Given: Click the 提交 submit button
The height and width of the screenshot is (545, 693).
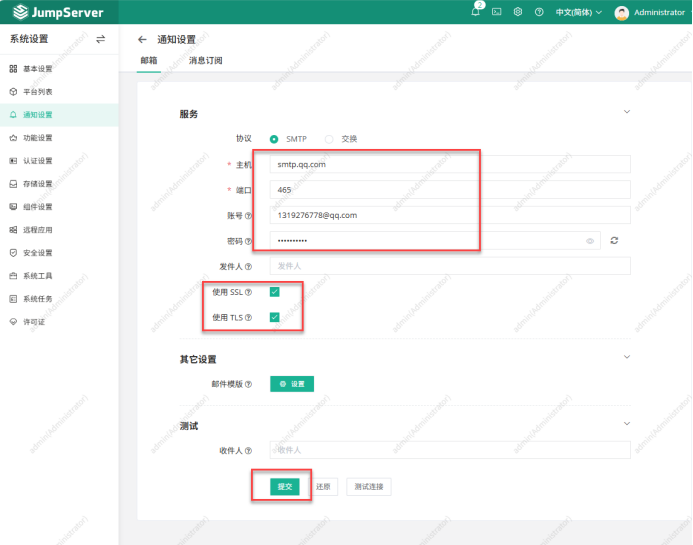Looking at the screenshot, I should click(x=285, y=487).
